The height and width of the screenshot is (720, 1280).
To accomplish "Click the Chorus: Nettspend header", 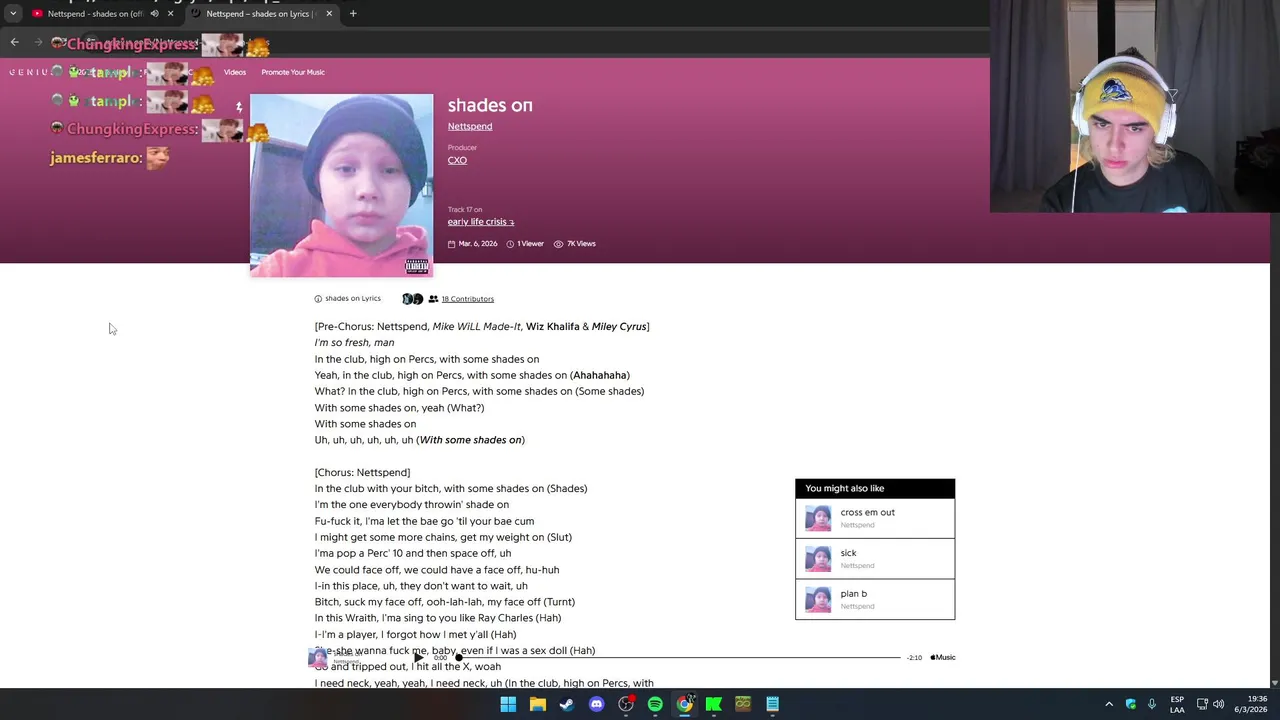I will 362,472.
